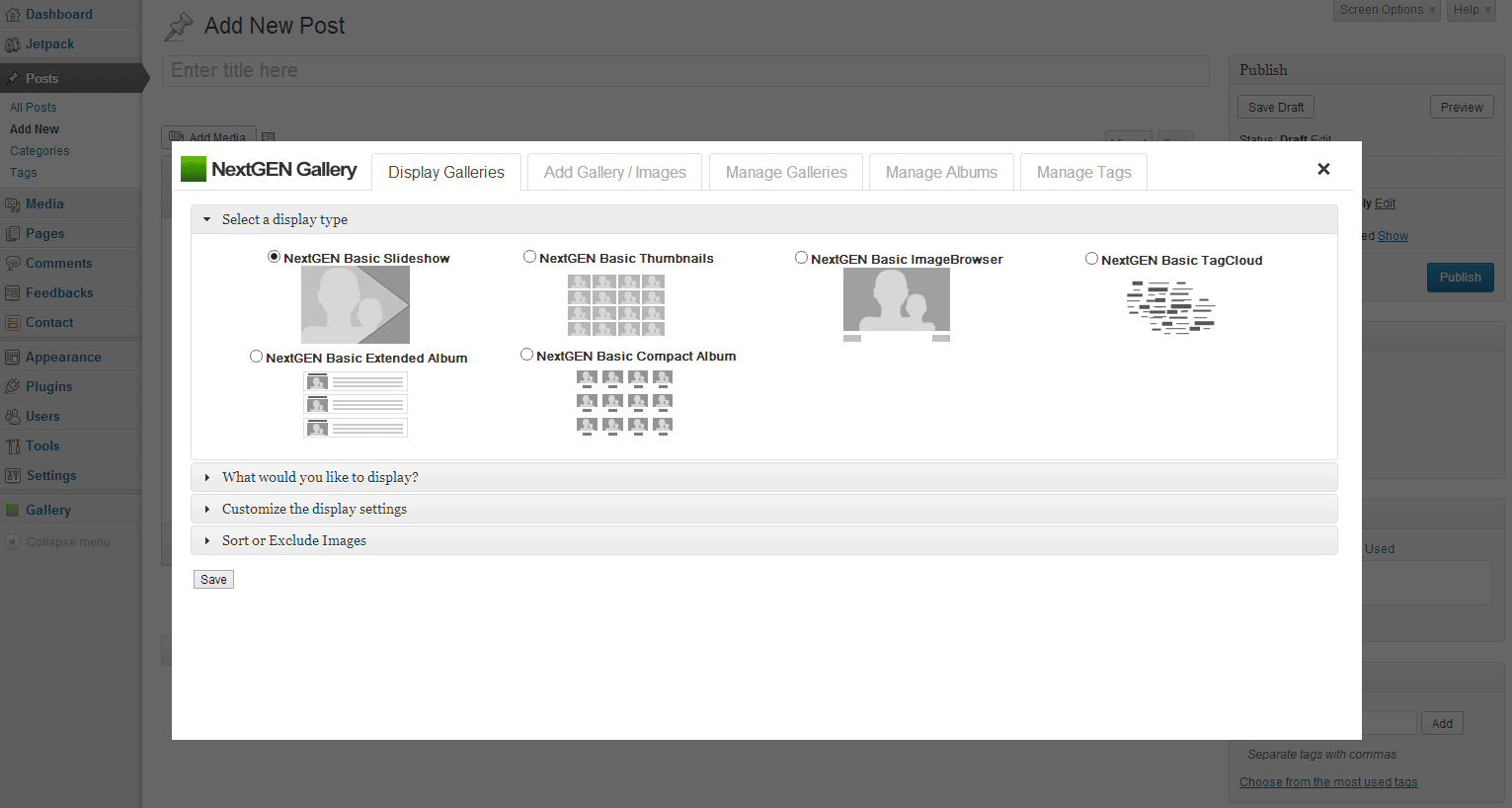Close the NextGEN Gallery dialog

pyautogui.click(x=1323, y=169)
